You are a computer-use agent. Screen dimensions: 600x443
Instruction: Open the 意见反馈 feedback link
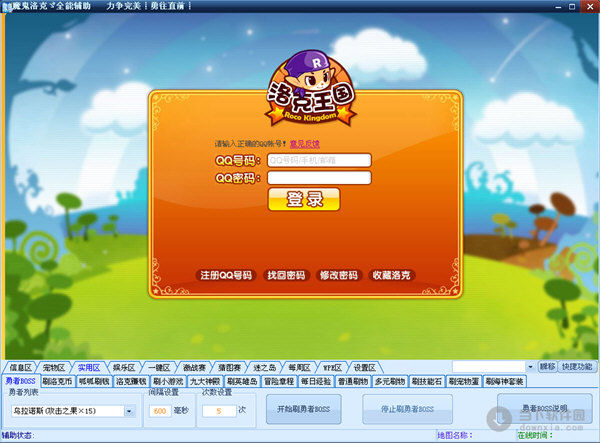[305, 144]
